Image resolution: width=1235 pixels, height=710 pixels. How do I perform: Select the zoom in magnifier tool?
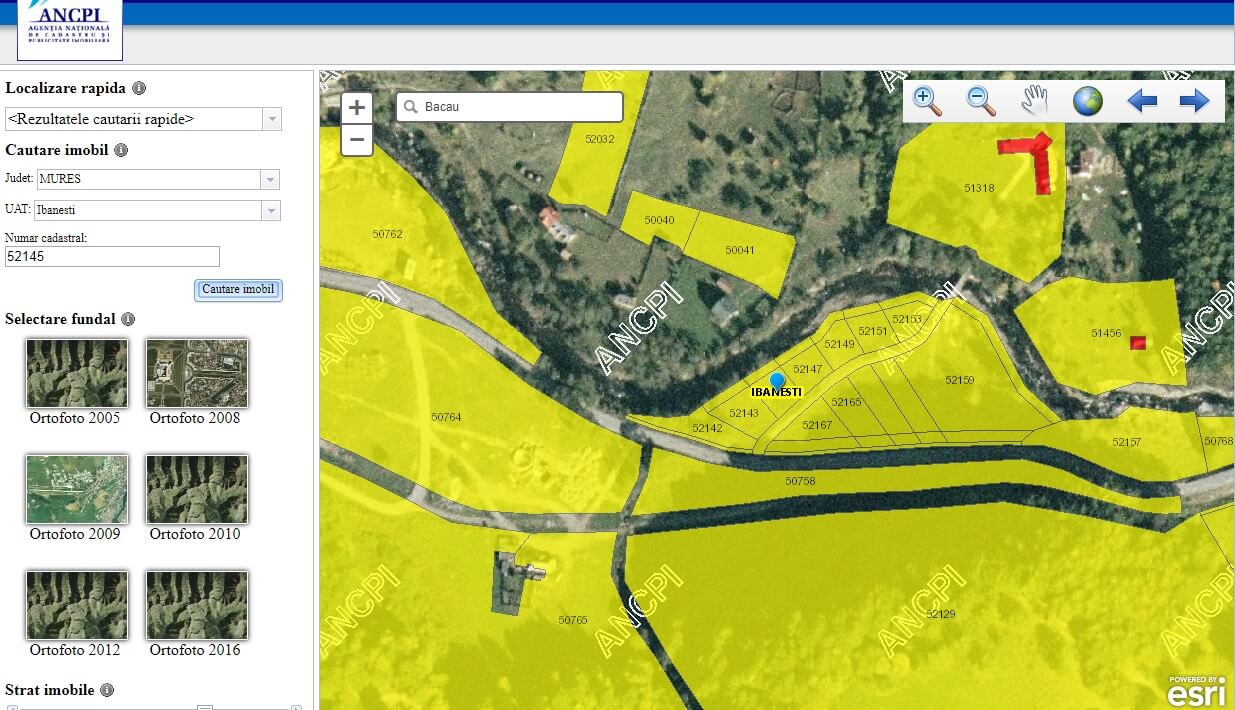927,101
